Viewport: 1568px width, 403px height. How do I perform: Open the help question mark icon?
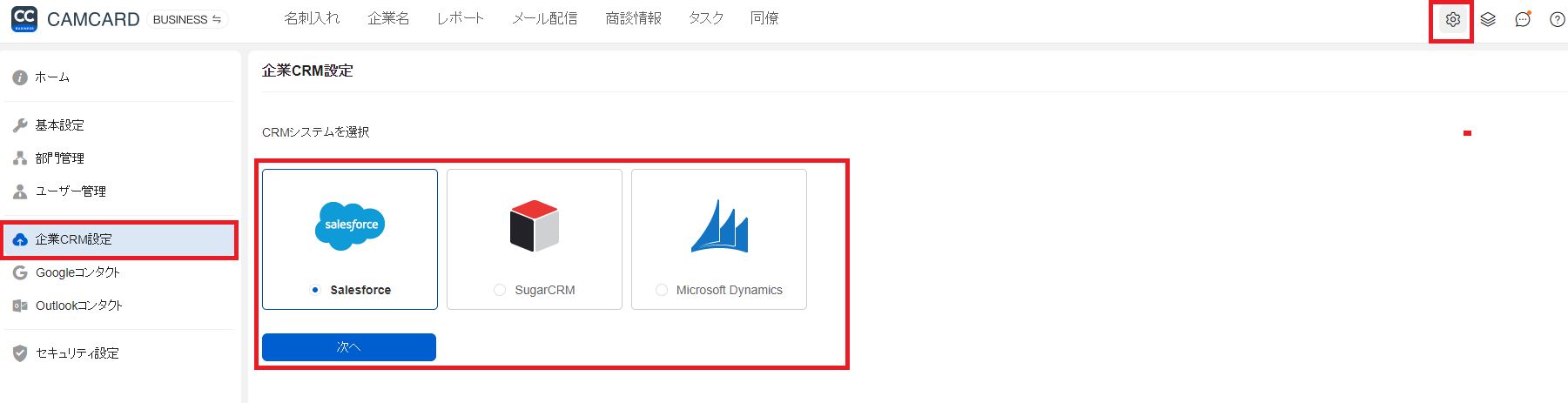click(1558, 19)
